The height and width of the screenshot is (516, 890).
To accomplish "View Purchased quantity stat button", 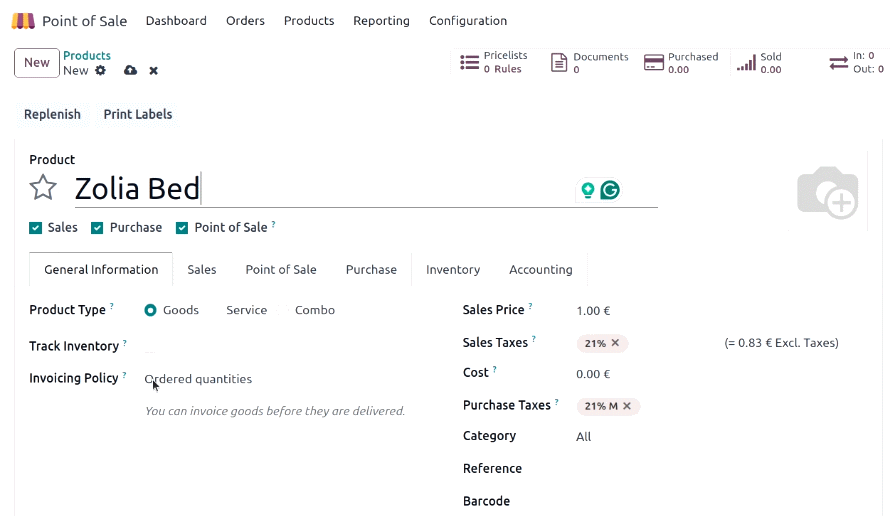I will [681, 62].
